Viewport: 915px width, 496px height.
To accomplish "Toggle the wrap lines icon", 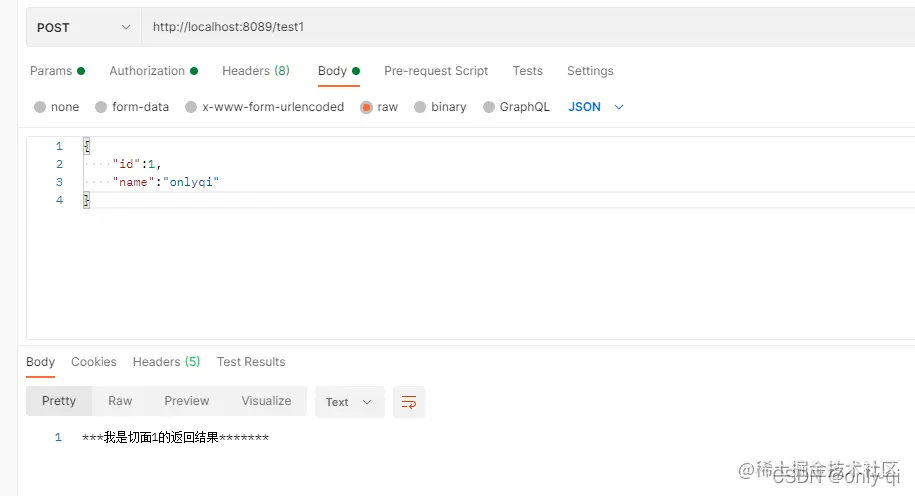I will [x=409, y=402].
